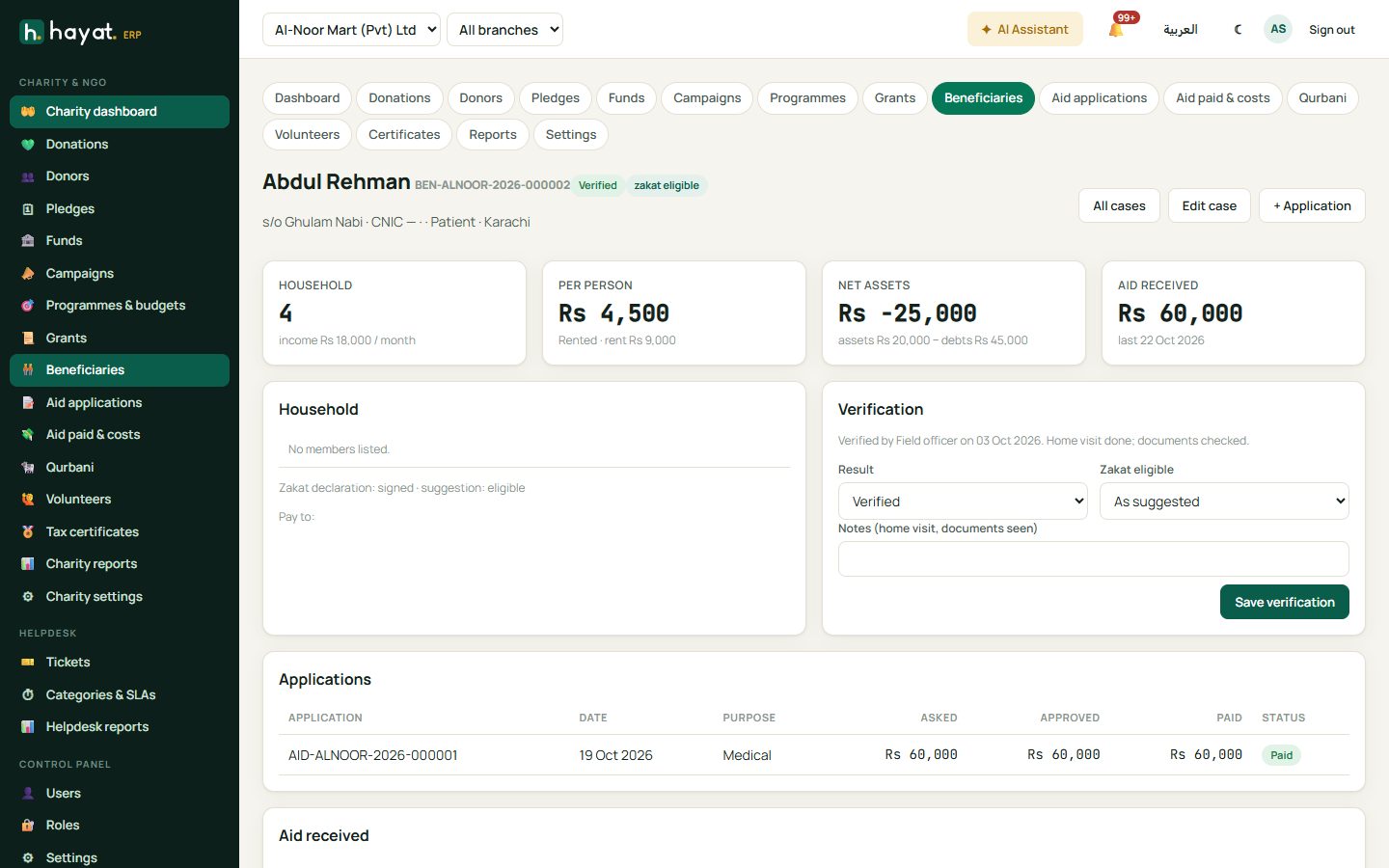The width and height of the screenshot is (1389, 868).
Task: Open the All branches dropdown
Action: click(x=504, y=30)
